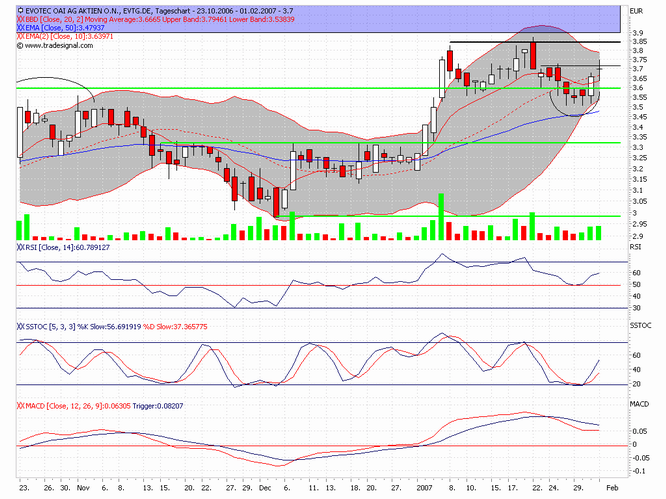666x499 pixels.
Task: Select the %D Slow:37.365775 value
Action: point(175,327)
